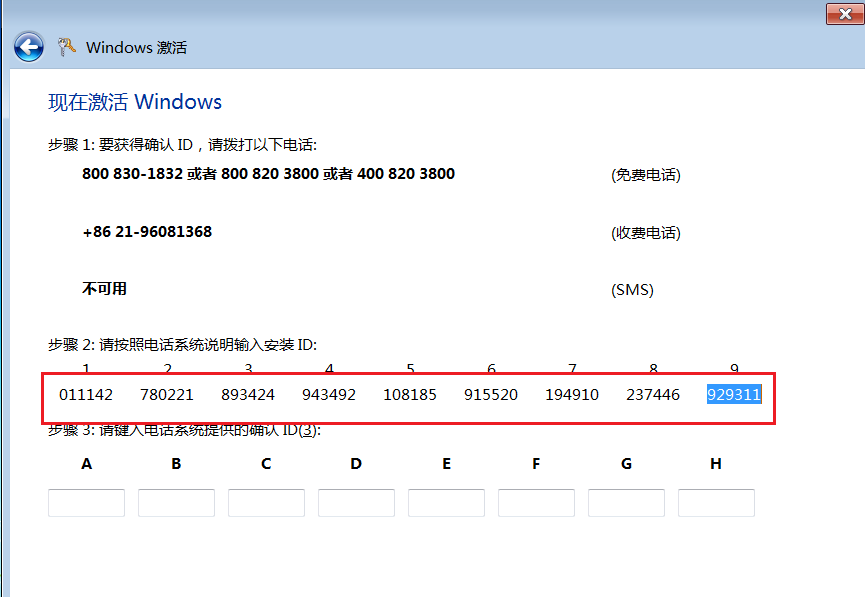
Task: Select installation ID group 893424
Action: pyautogui.click(x=248, y=395)
